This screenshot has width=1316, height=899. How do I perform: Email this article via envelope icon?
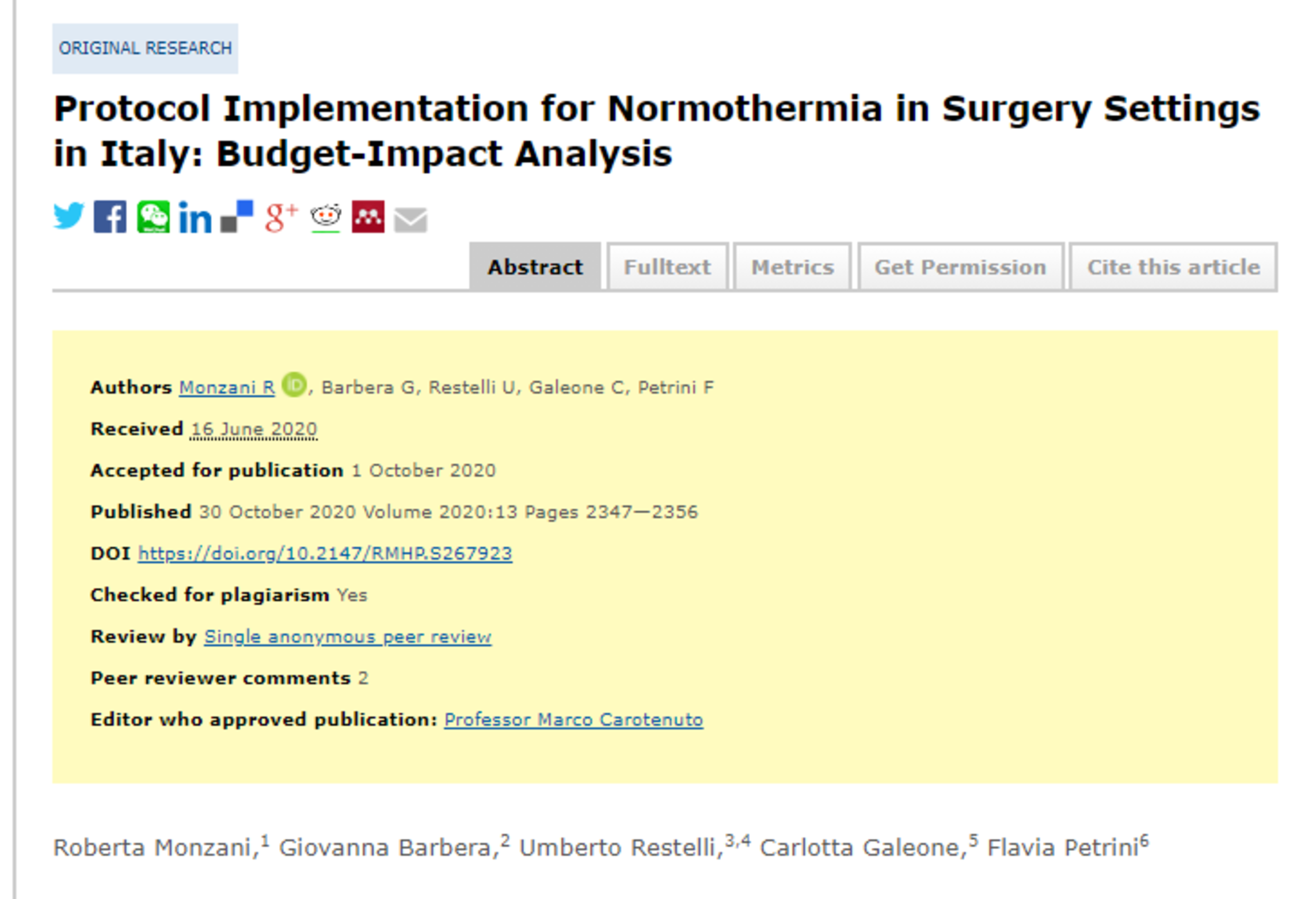click(x=410, y=219)
